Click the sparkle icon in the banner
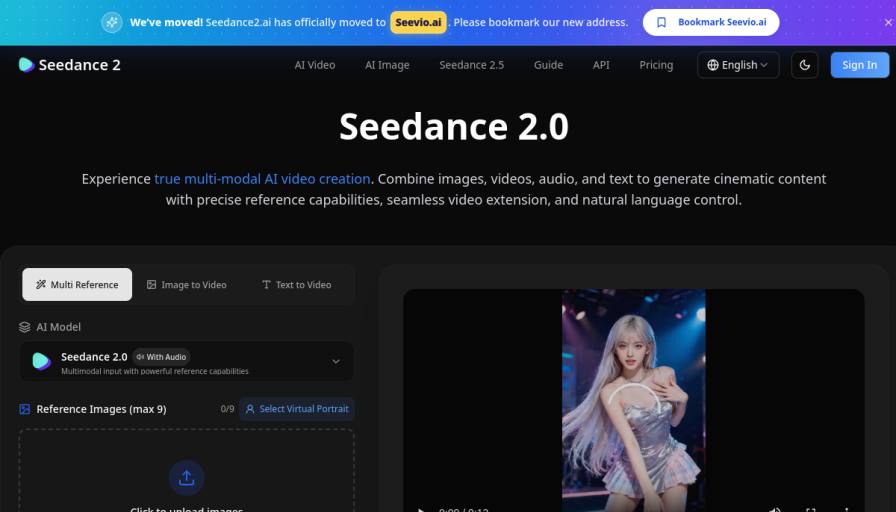The height and width of the screenshot is (512, 896). [x=112, y=22]
